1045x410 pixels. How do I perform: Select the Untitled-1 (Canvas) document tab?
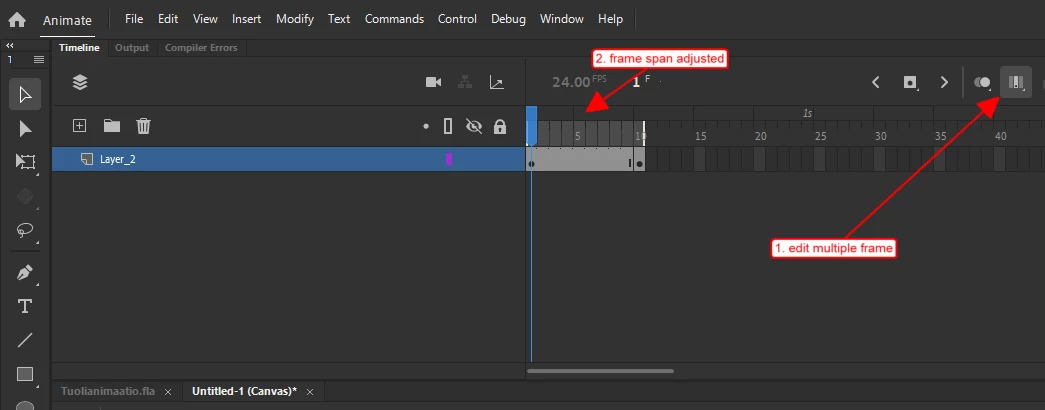(245, 391)
